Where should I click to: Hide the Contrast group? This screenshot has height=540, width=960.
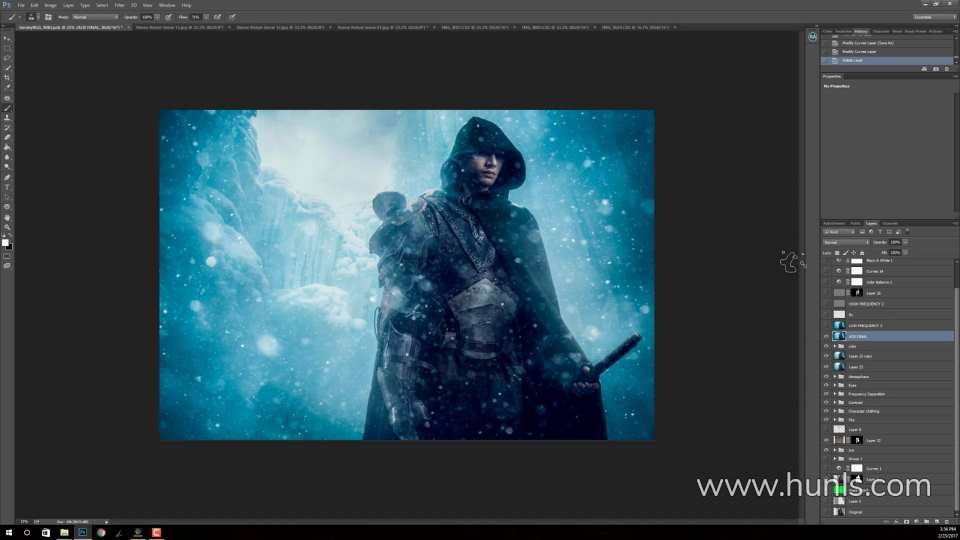click(827, 402)
